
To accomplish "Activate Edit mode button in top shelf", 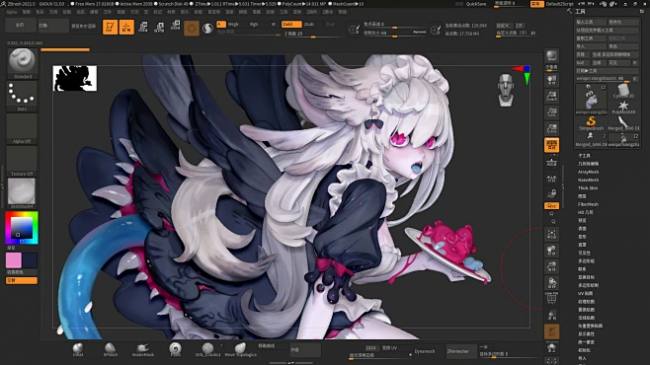I will [110, 27].
